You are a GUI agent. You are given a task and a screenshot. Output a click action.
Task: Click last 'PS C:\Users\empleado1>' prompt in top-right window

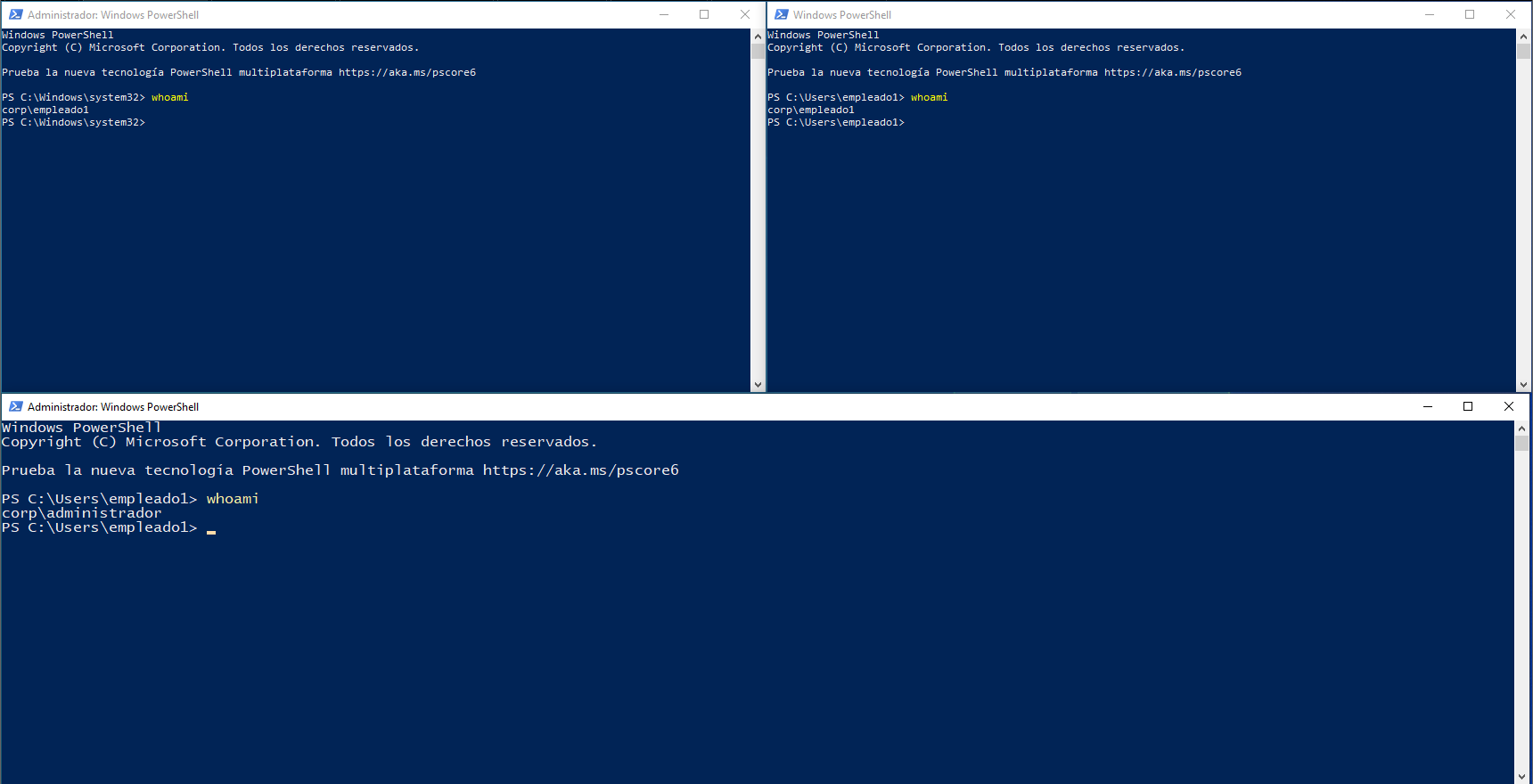836,123
